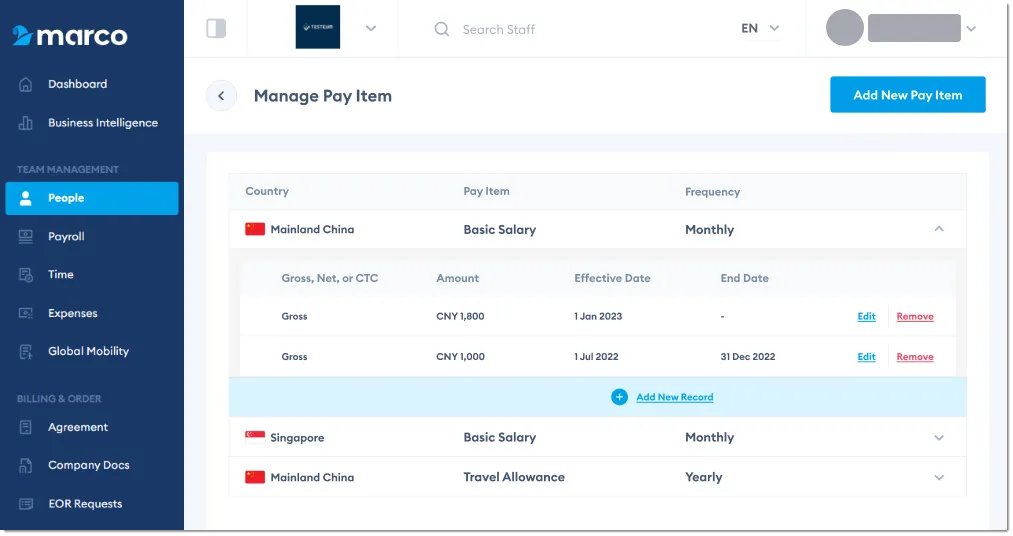Image resolution: width=1013 pixels, height=536 pixels.
Task: Click the 'Country' column header
Action: [x=267, y=191]
